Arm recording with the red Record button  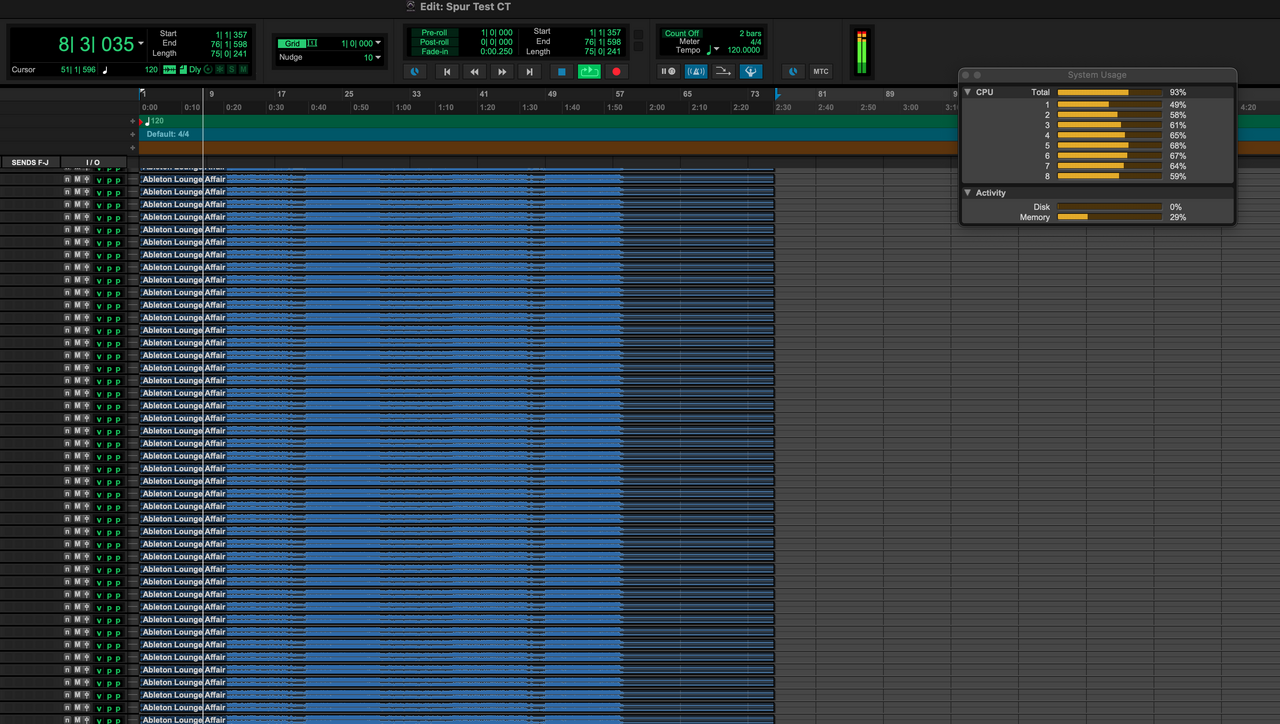(616, 72)
